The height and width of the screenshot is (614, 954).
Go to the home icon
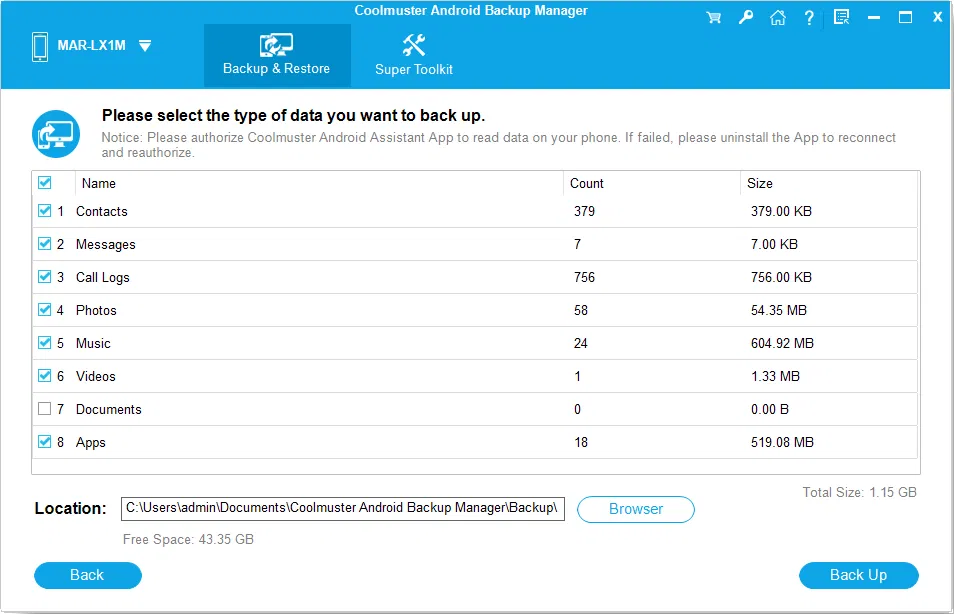778,18
